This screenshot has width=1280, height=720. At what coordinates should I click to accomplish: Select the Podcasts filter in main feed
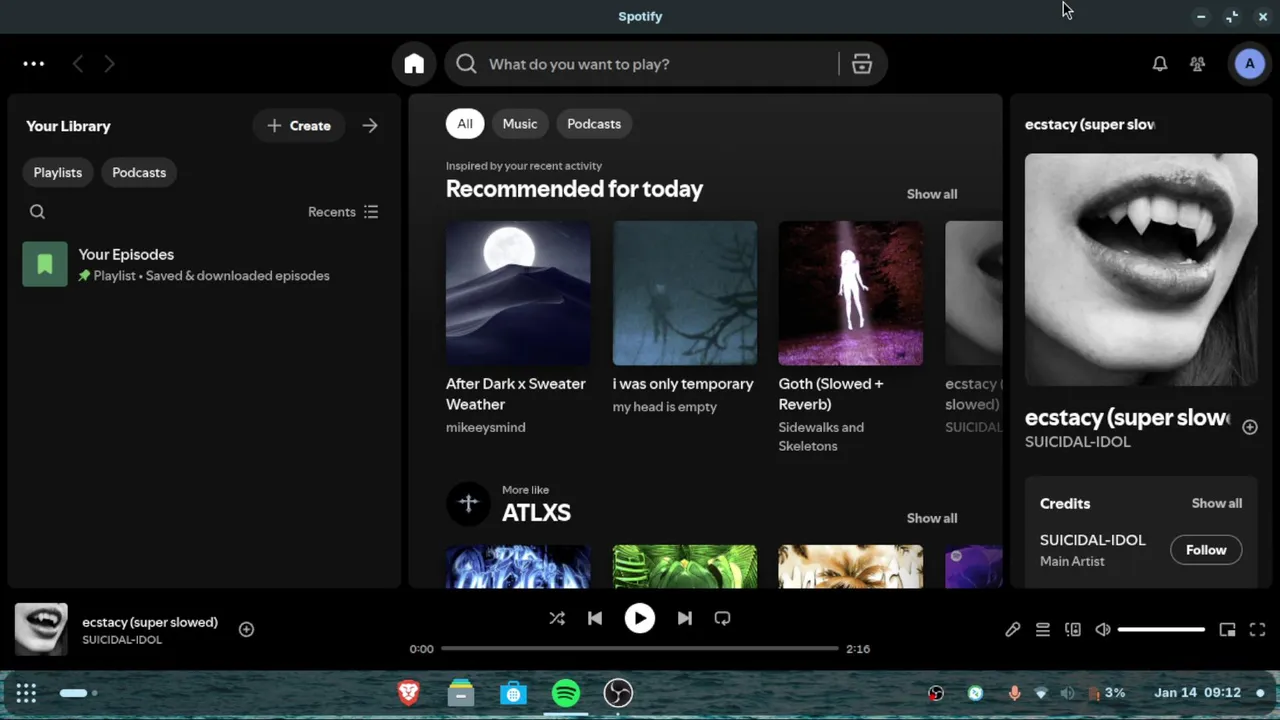click(x=594, y=124)
